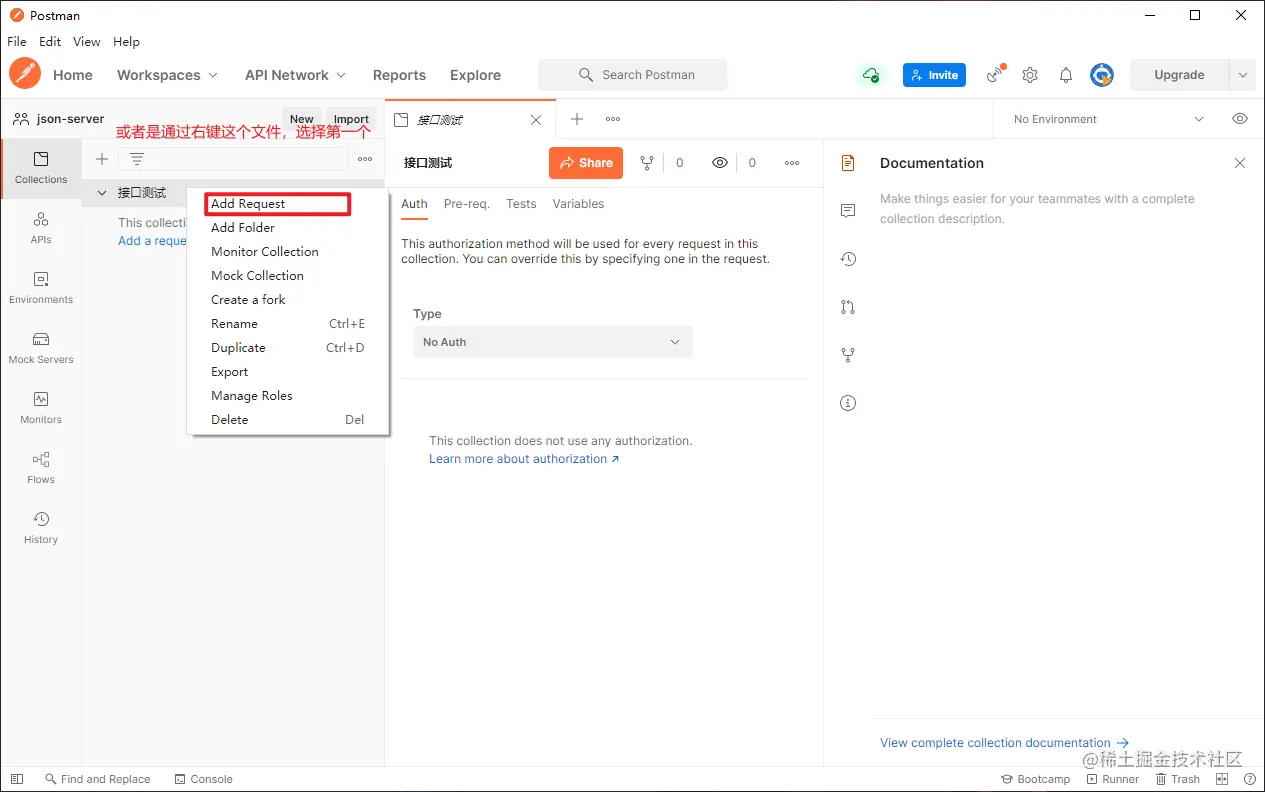This screenshot has width=1265, height=792.
Task: Click the environment quick look eye icon
Action: click(x=1240, y=119)
